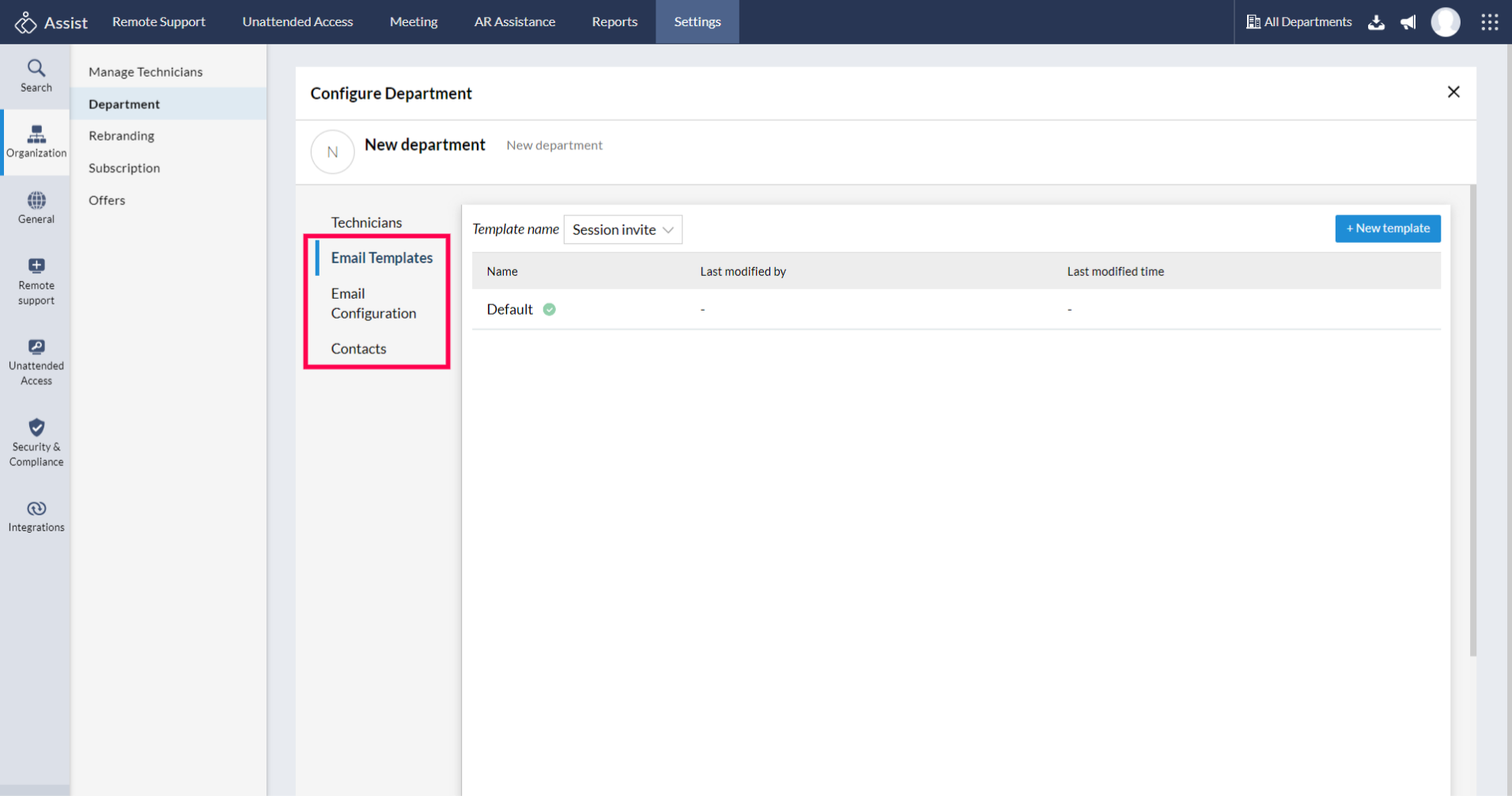The width and height of the screenshot is (1512, 796).
Task: Open Security & Compliance shield icon
Action: 36,428
